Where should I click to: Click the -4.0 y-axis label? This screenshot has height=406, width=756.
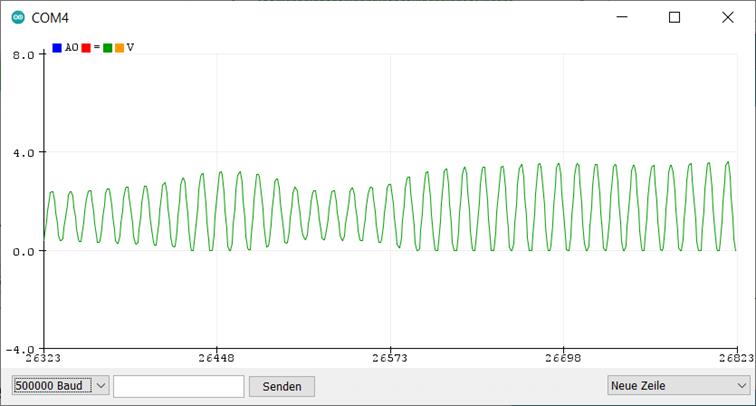[21, 349]
